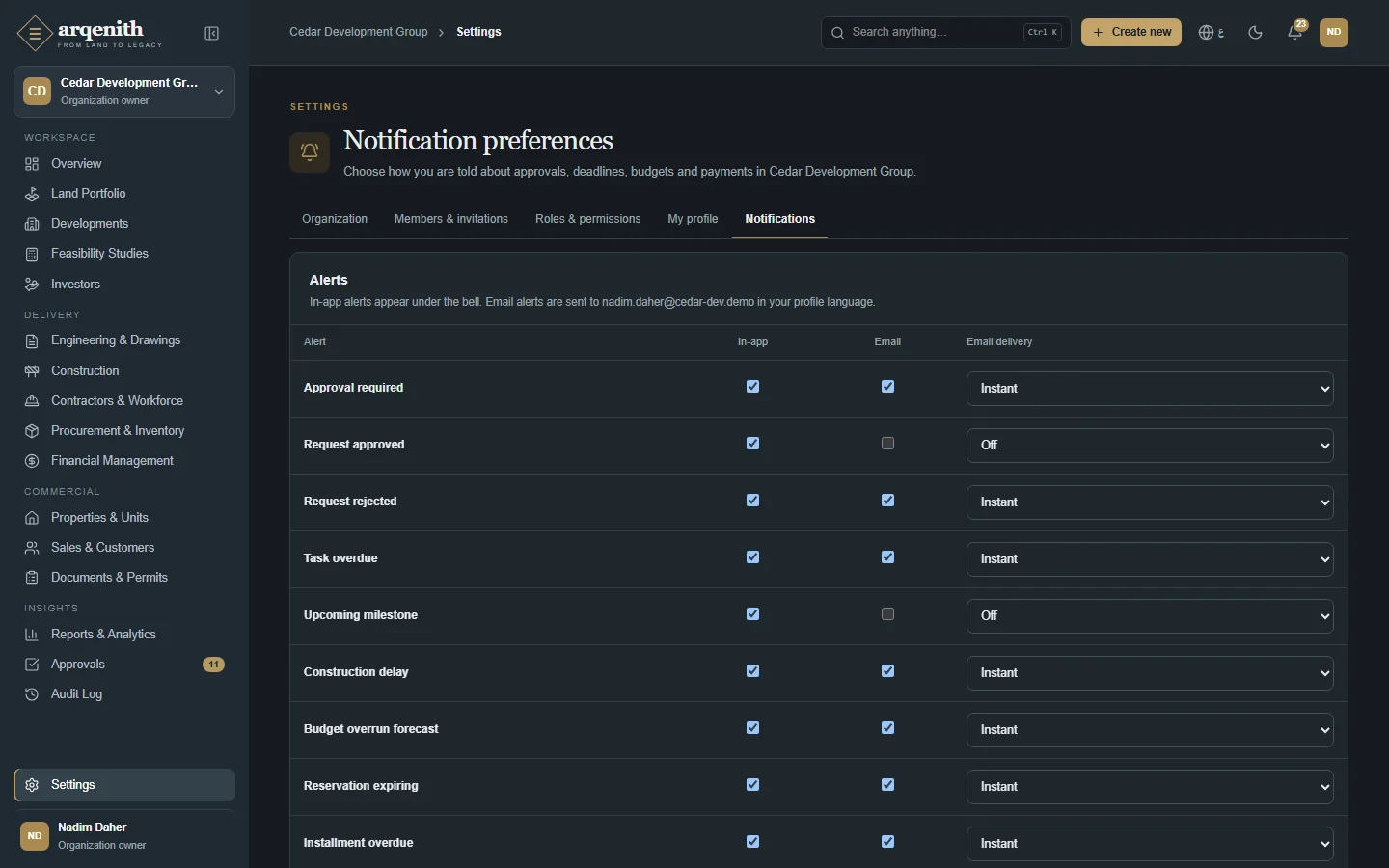Open Feasibility Studies

[124, 254]
